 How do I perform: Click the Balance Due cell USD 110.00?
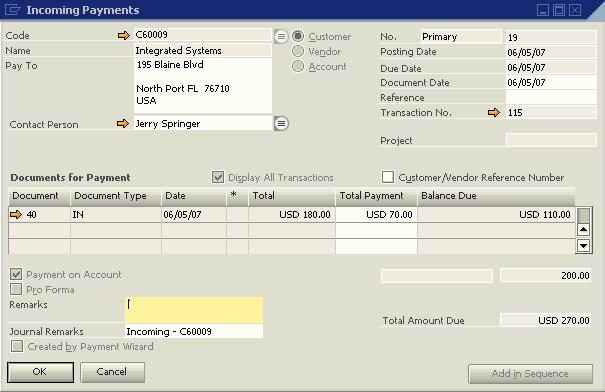pyautogui.click(x=496, y=215)
